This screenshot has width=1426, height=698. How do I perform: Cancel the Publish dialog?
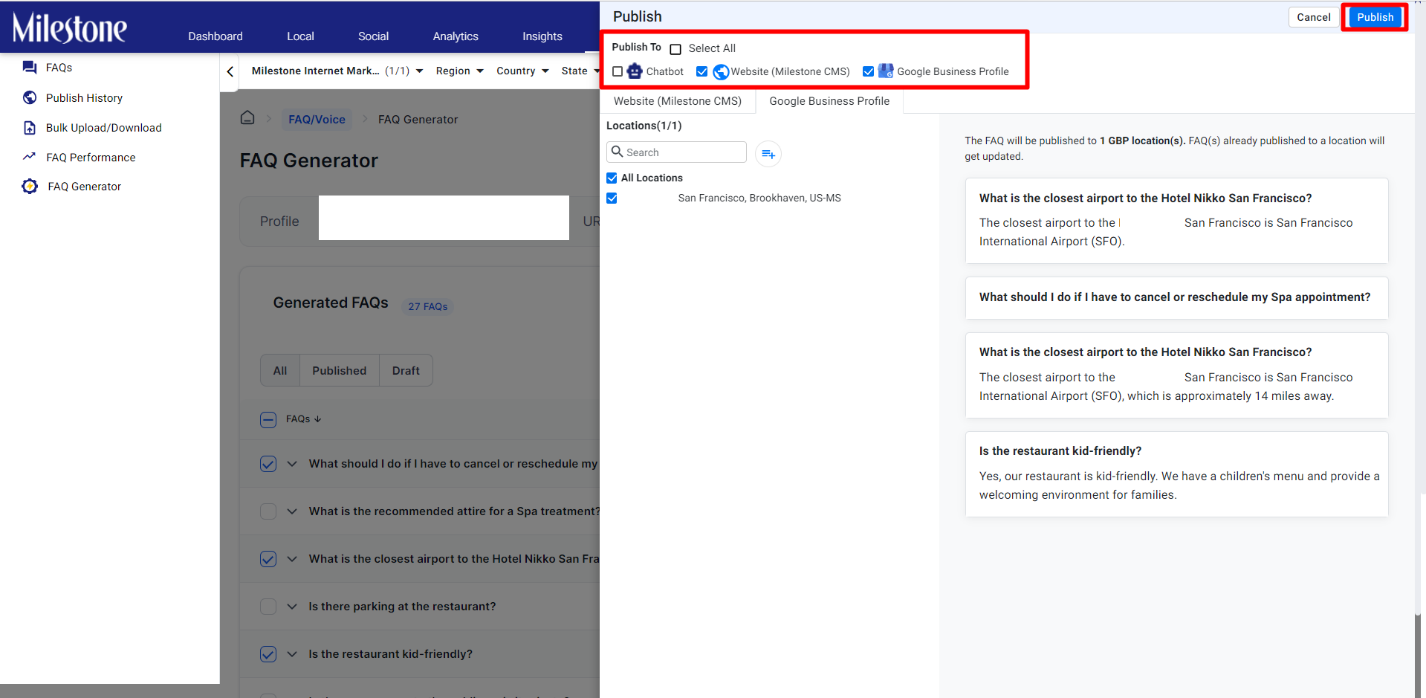pyautogui.click(x=1313, y=17)
